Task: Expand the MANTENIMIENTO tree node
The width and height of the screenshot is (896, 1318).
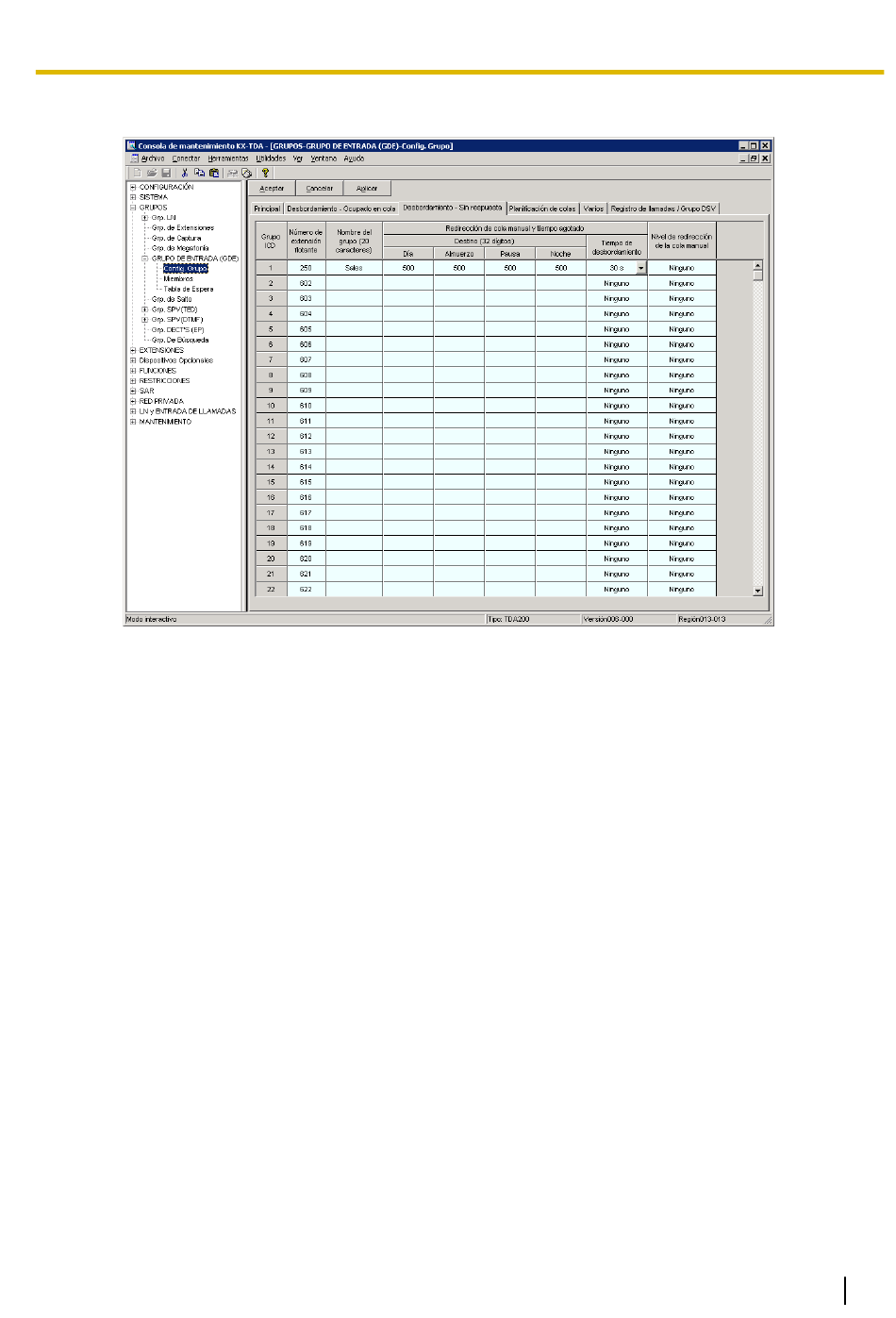Action: 133,422
